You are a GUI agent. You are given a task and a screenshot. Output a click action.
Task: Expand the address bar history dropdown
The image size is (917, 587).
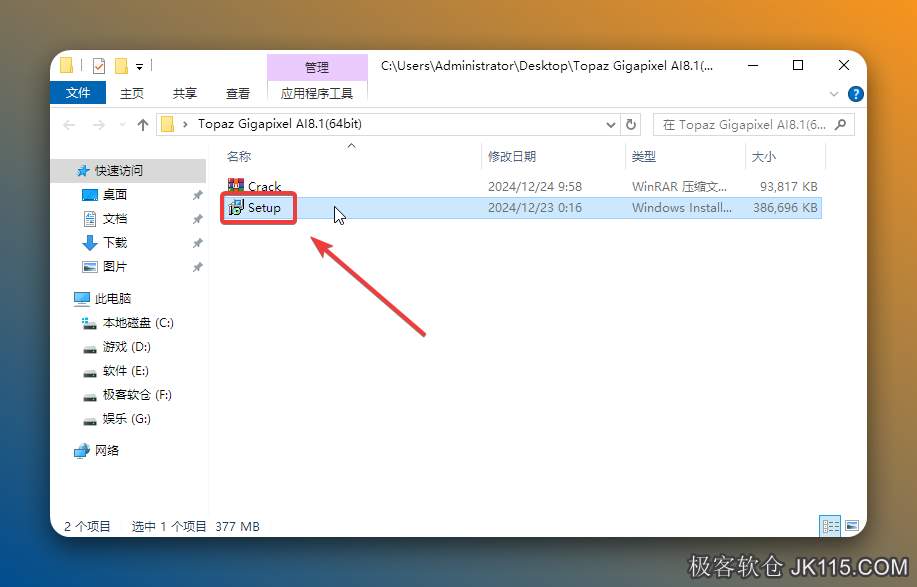(x=611, y=125)
